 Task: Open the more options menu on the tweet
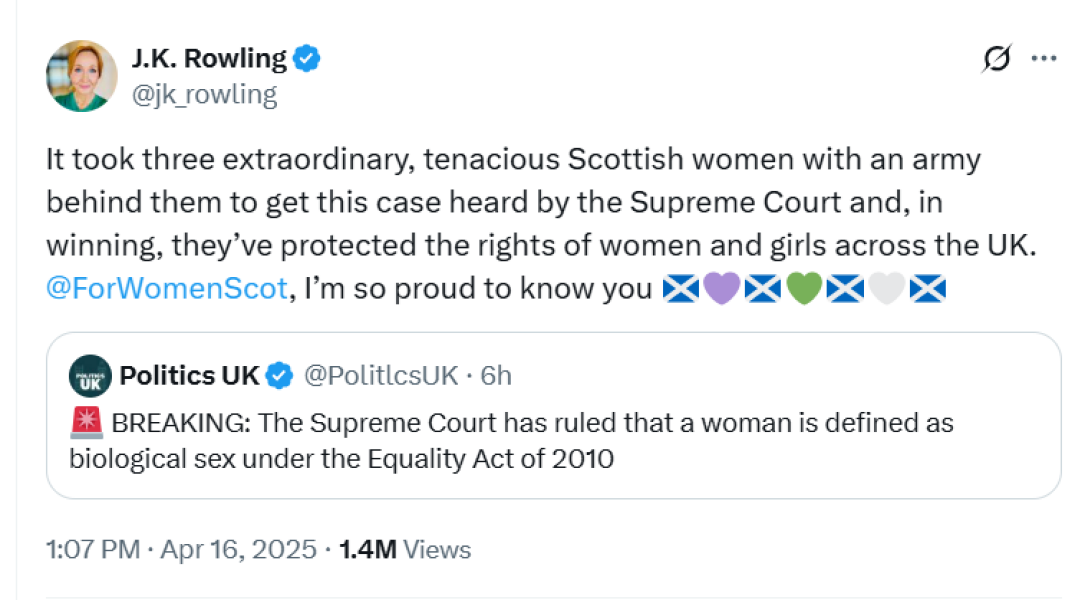tap(1044, 58)
